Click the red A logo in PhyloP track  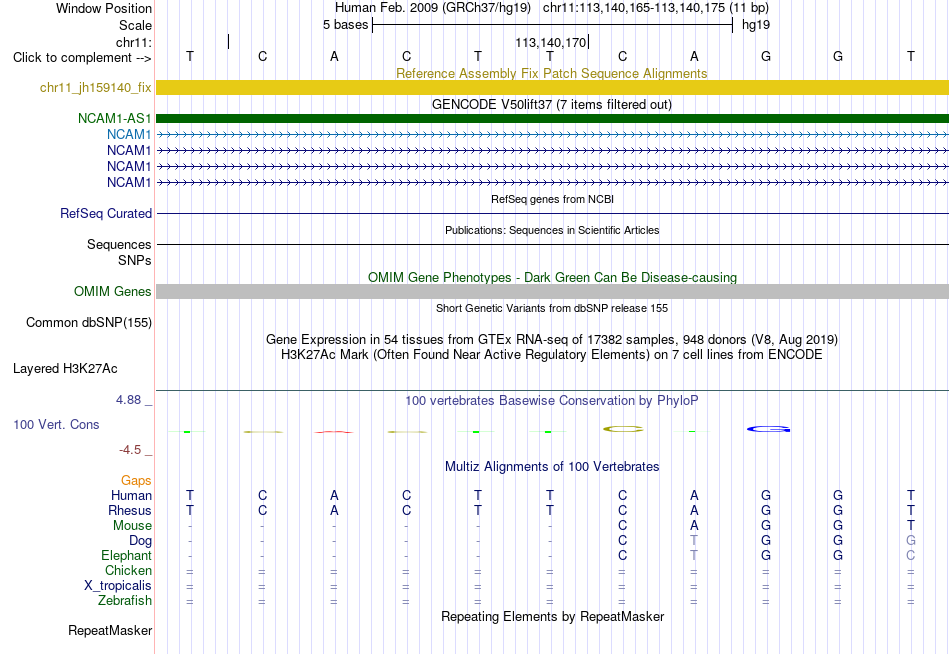click(334, 432)
